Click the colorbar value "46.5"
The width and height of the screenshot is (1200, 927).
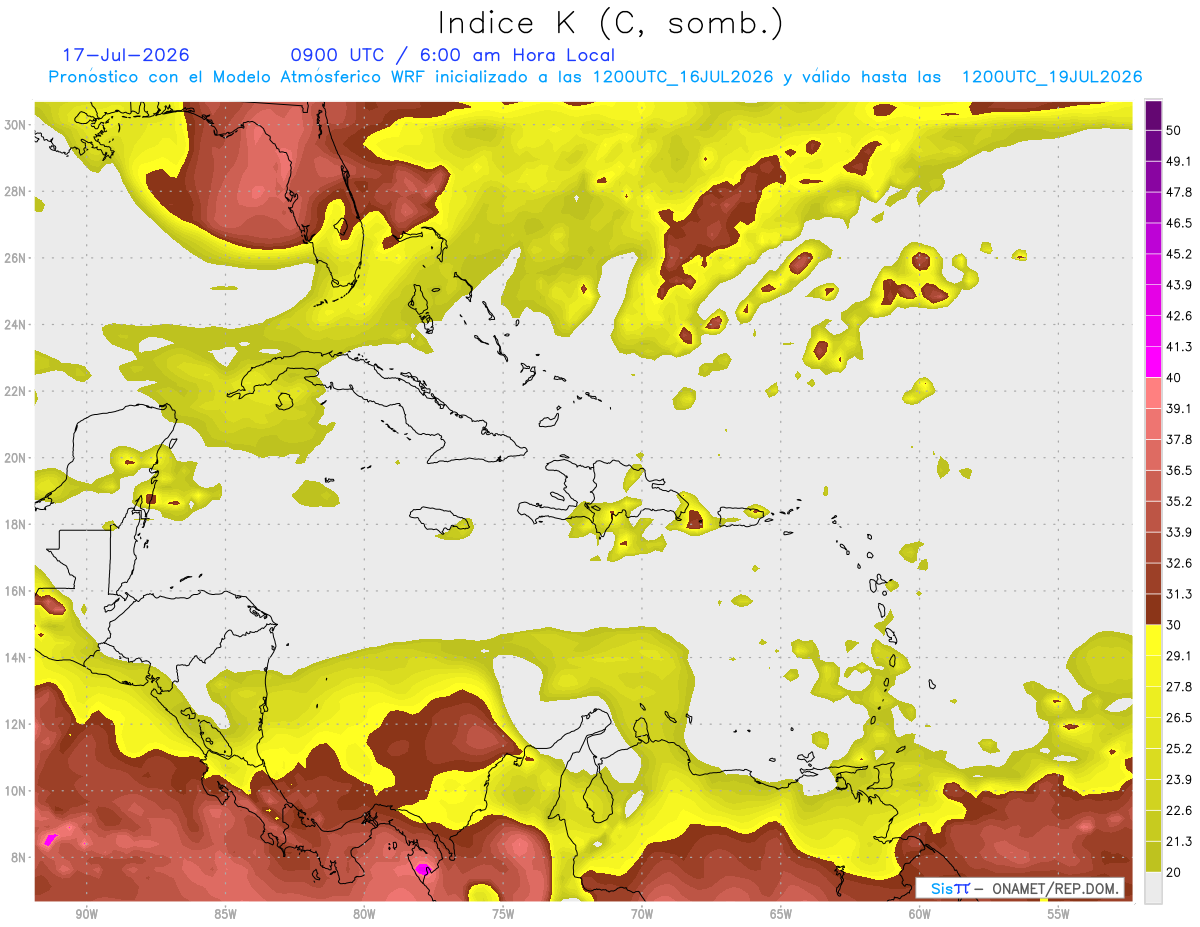pyautogui.click(x=1179, y=223)
